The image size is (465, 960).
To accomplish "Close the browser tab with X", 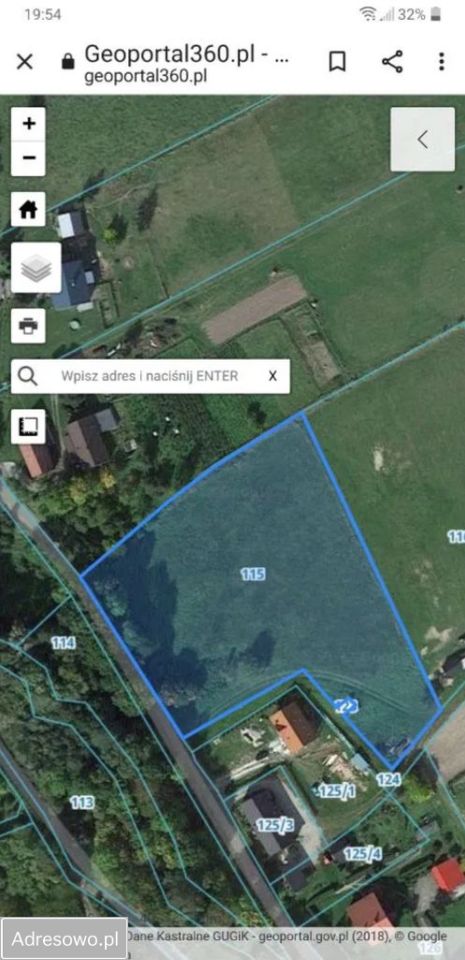I will point(24,61).
